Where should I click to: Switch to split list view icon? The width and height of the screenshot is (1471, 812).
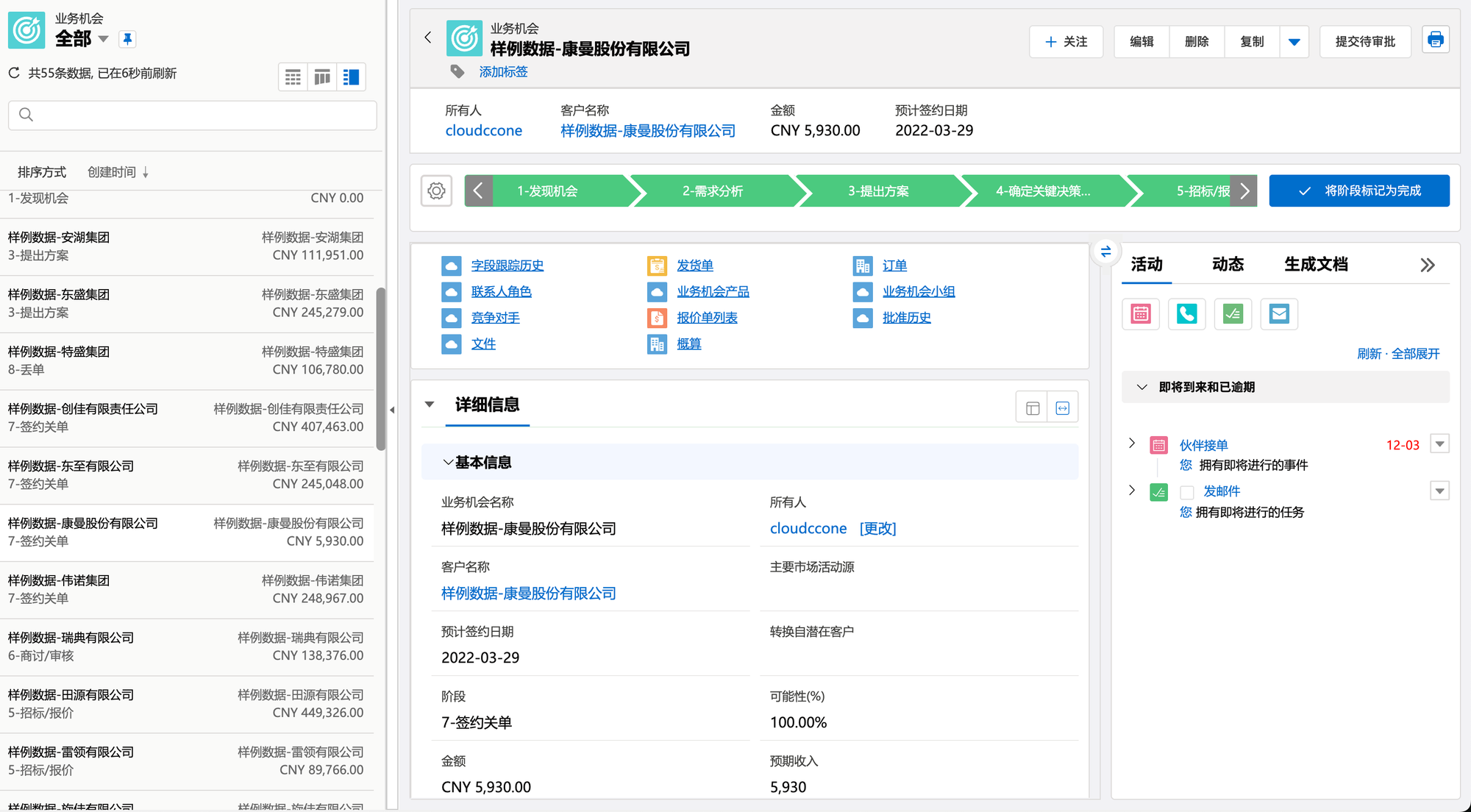(351, 77)
